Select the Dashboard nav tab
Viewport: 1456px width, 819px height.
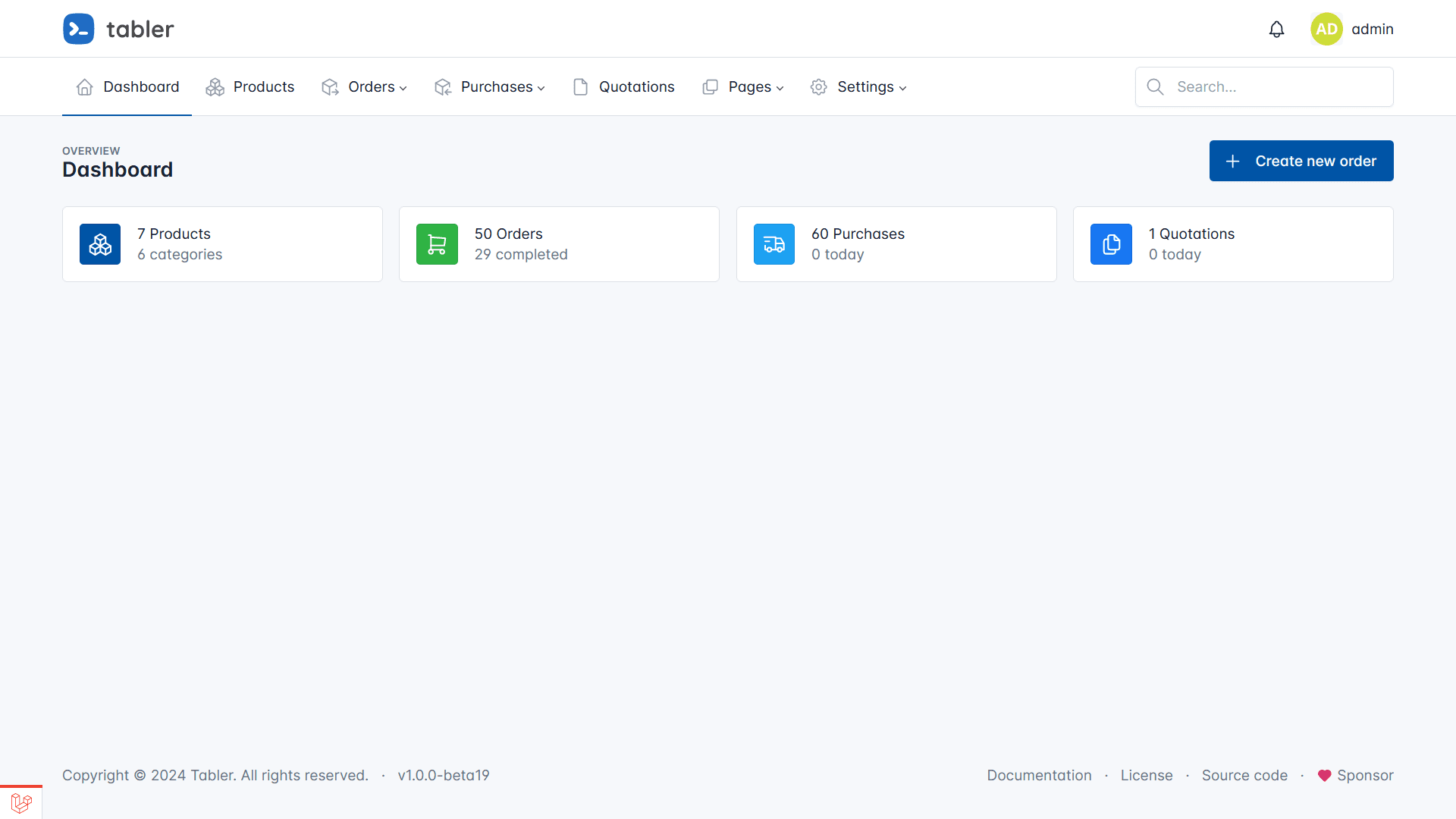coord(127,87)
